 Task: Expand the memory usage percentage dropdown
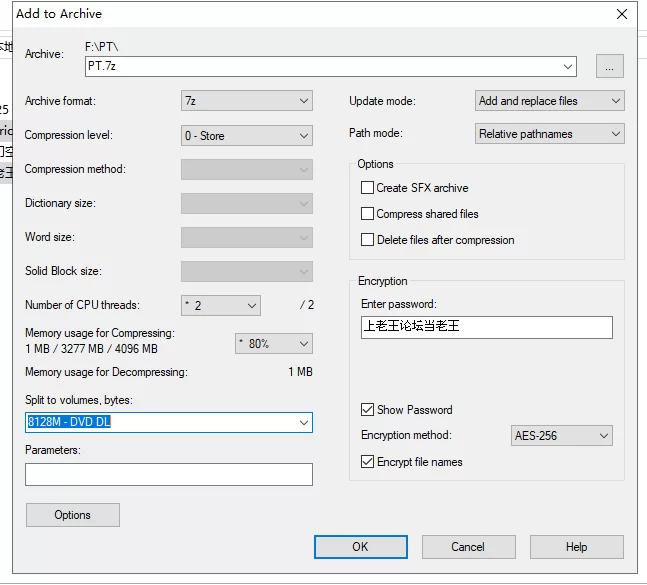coord(273,343)
